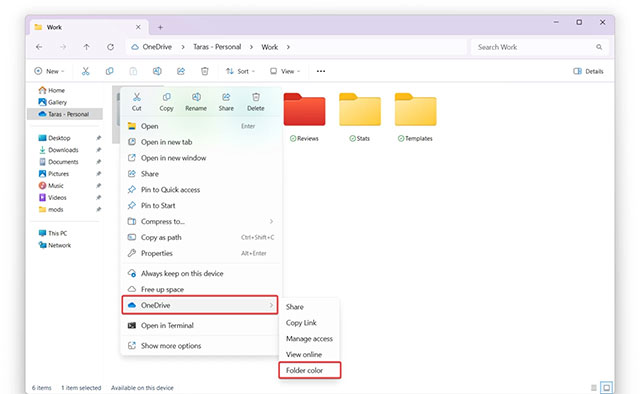
Task: Open the Sort dropdown
Action: [241, 71]
